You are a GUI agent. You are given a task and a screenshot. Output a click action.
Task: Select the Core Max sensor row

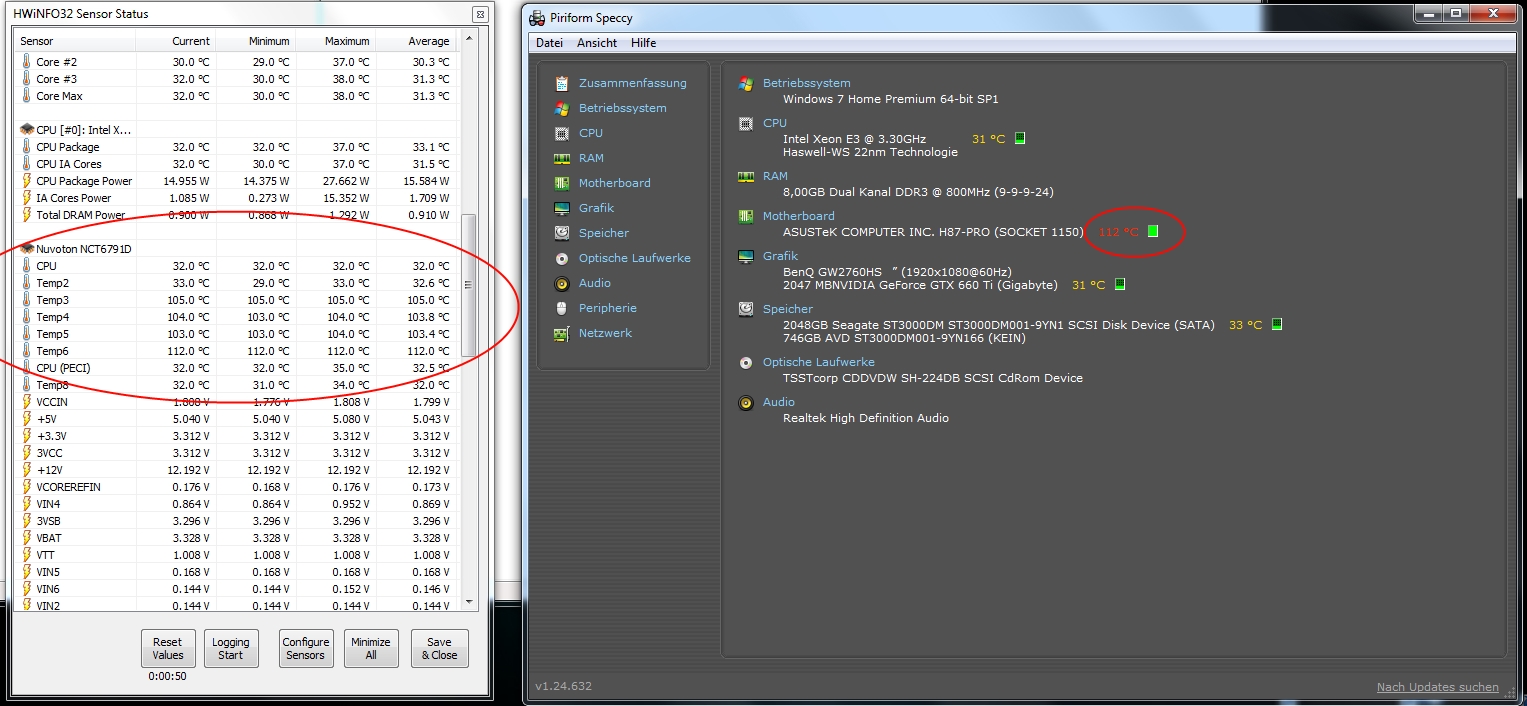pos(237,96)
